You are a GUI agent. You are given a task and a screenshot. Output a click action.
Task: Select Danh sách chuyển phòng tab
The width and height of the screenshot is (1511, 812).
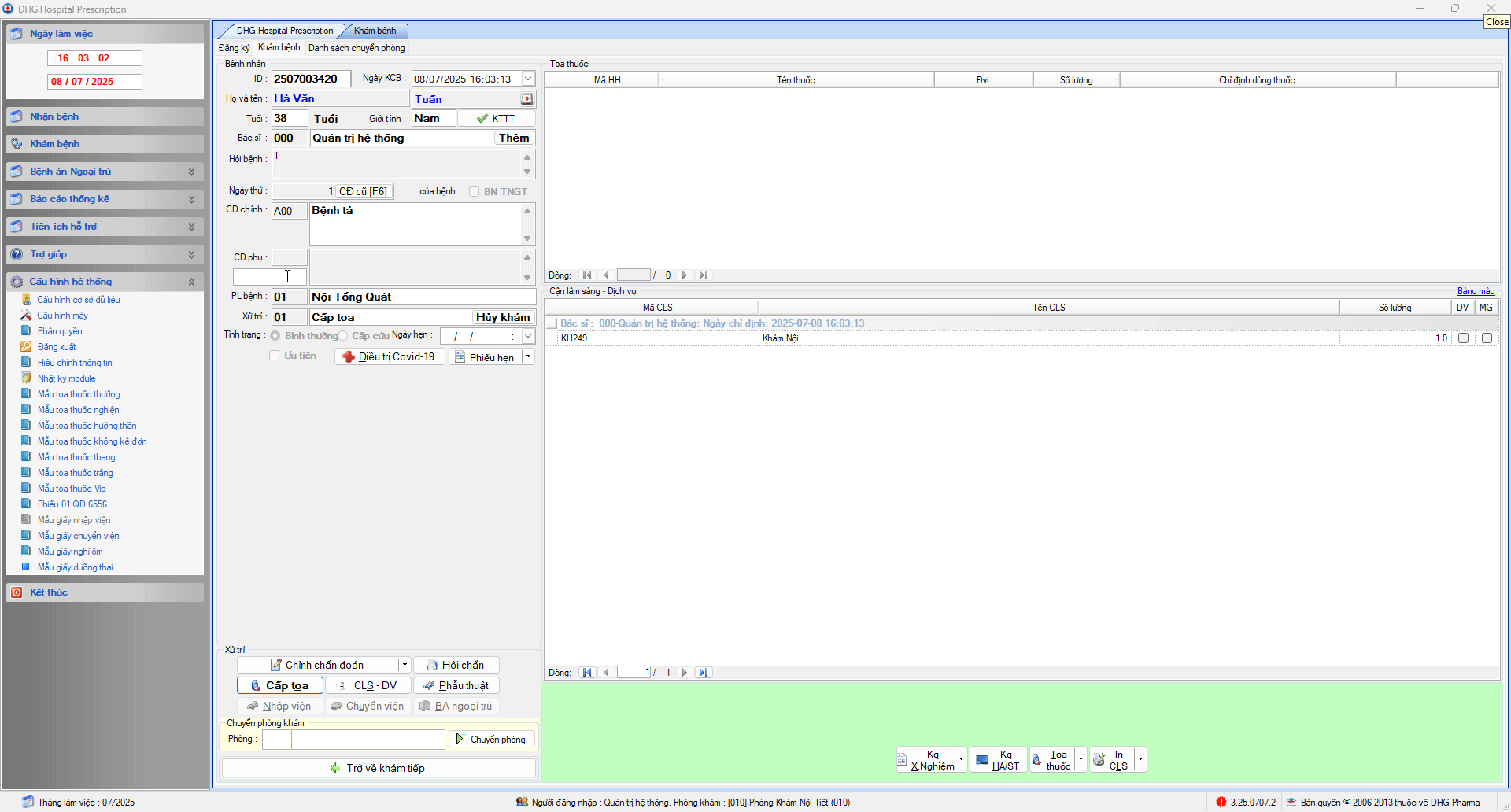pos(357,48)
